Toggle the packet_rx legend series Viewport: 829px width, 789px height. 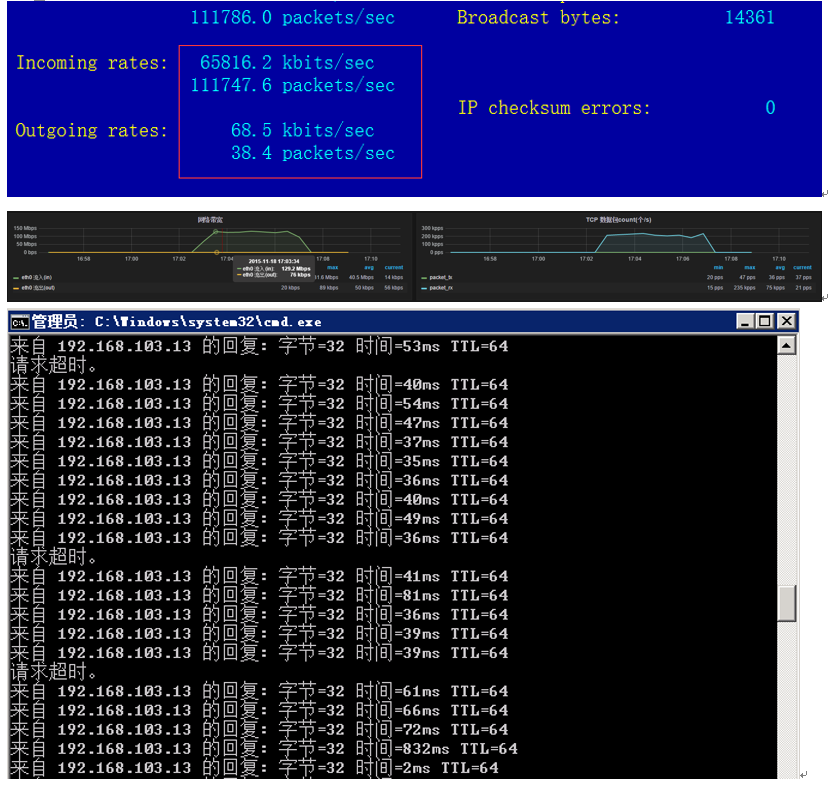(x=441, y=288)
